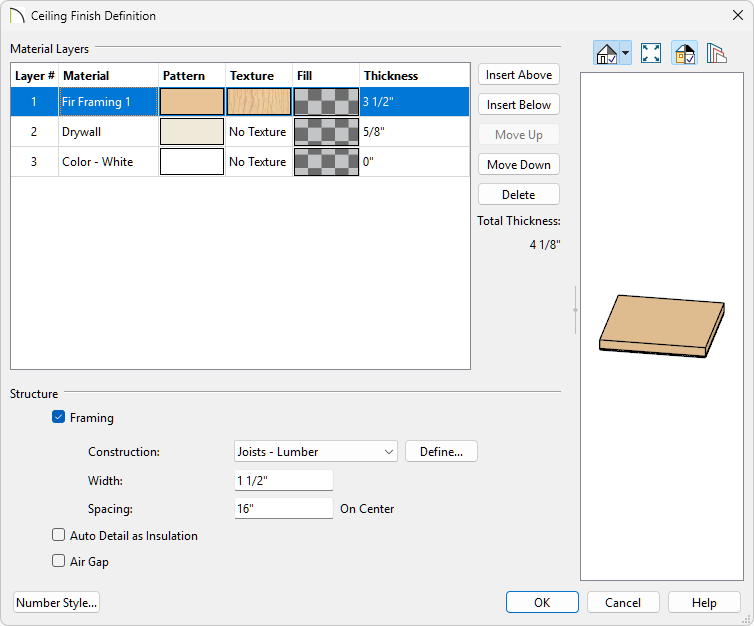The height and width of the screenshot is (626, 754).
Task: Click the Color - White fill pattern icon
Action: coord(326,162)
